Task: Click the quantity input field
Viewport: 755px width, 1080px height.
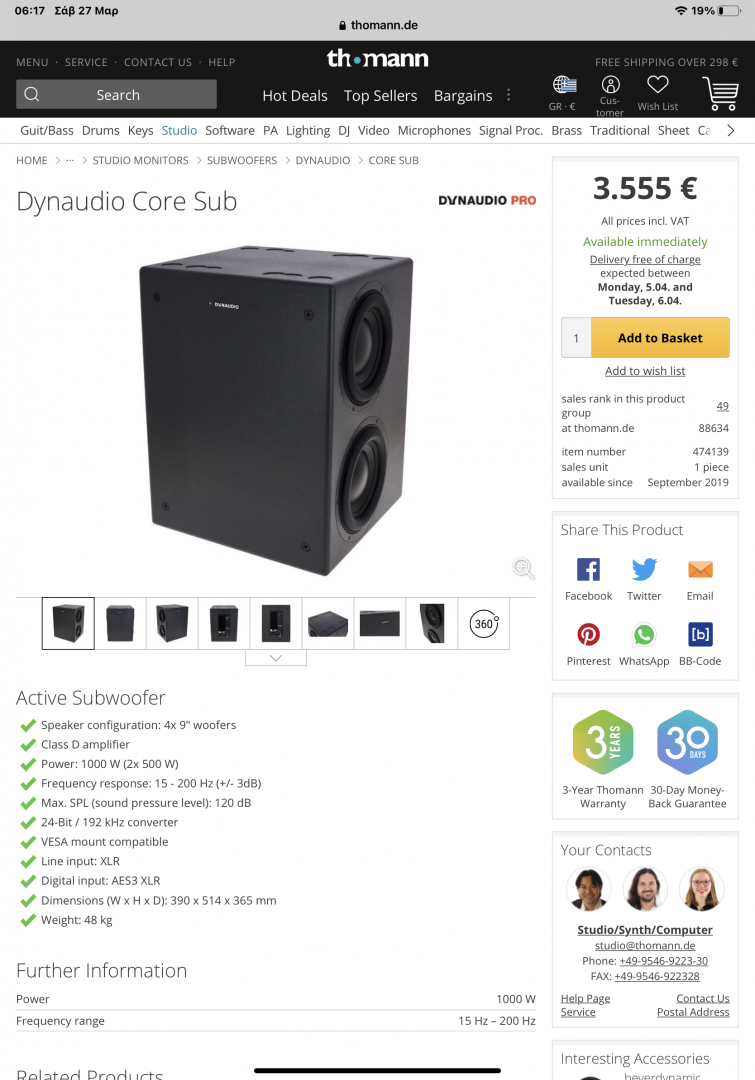Action: click(x=576, y=338)
